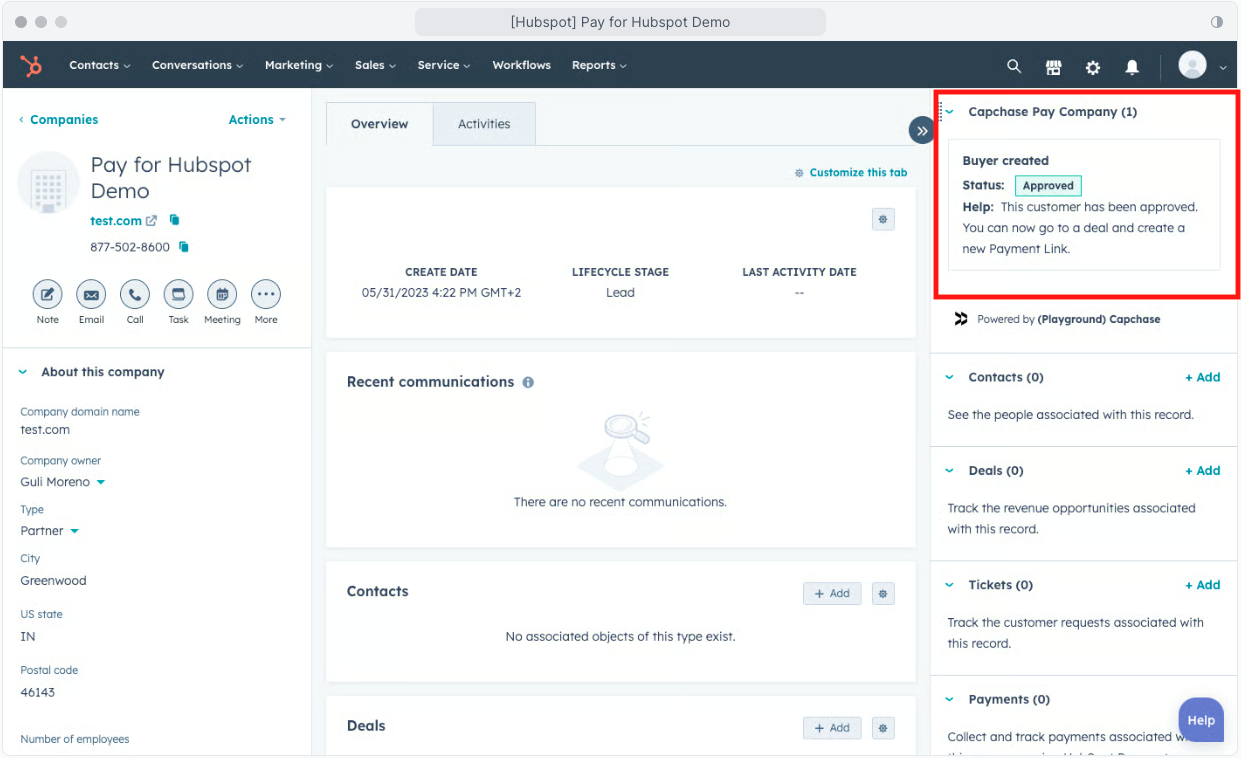Switch to the Activities tab

point(484,124)
